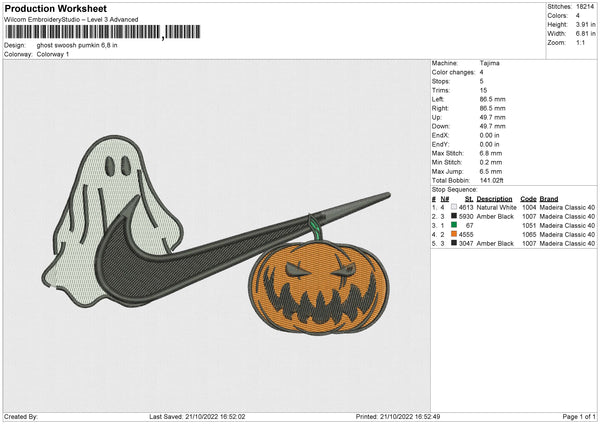Click the 'Production Worksheet' title
The width and height of the screenshot is (600, 424).
tap(56, 8)
